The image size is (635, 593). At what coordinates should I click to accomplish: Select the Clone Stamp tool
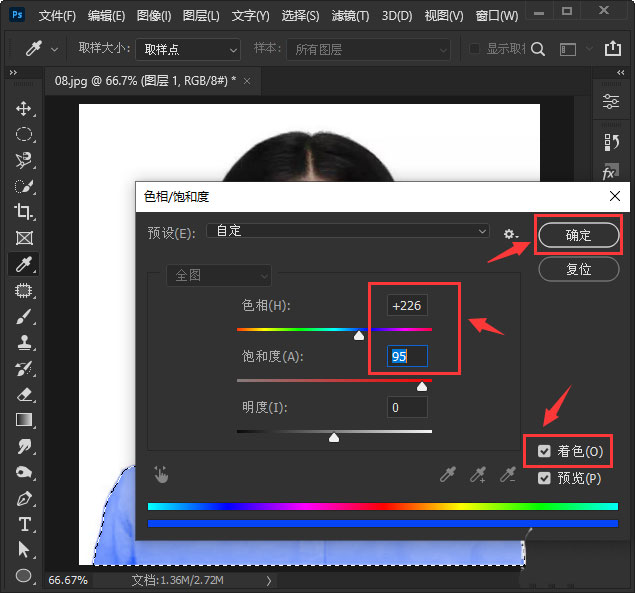click(23, 342)
